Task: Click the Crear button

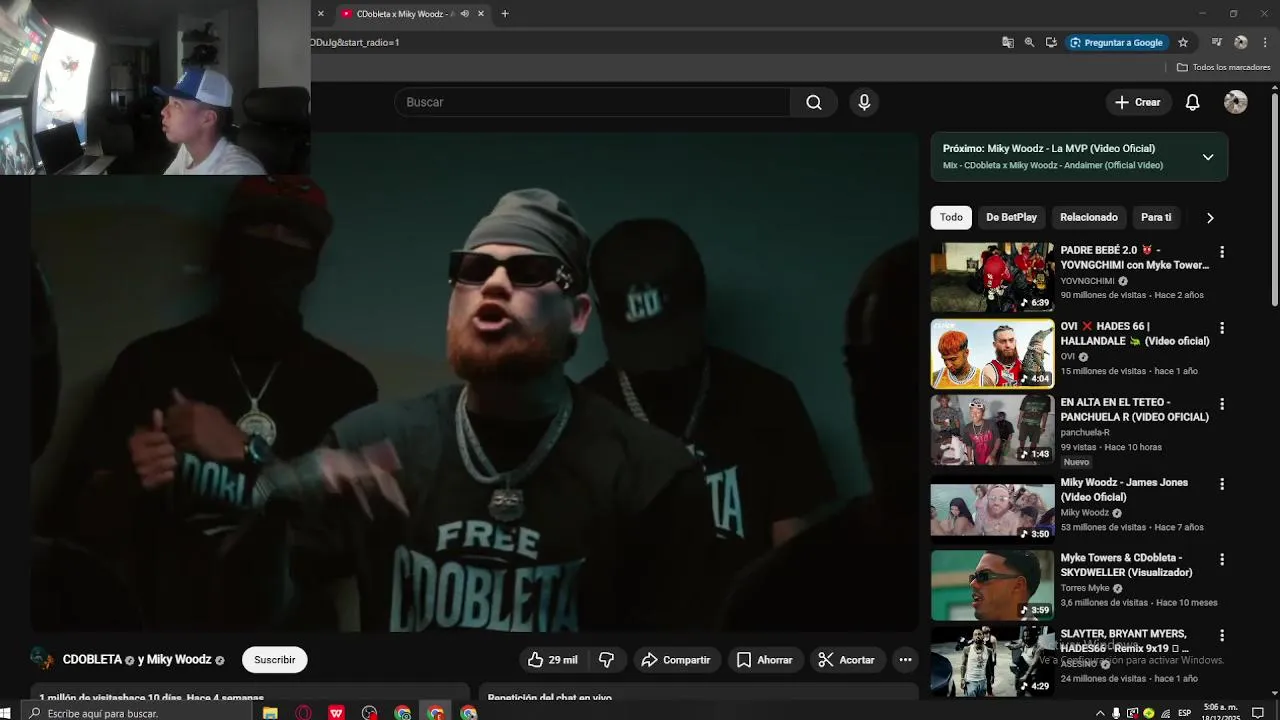Action: click(x=1138, y=102)
